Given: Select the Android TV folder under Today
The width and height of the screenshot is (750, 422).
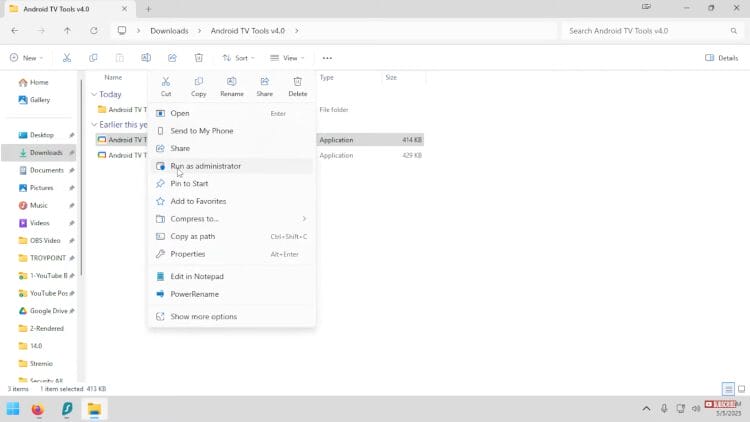Looking at the screenshot, I should coord(122,110).
